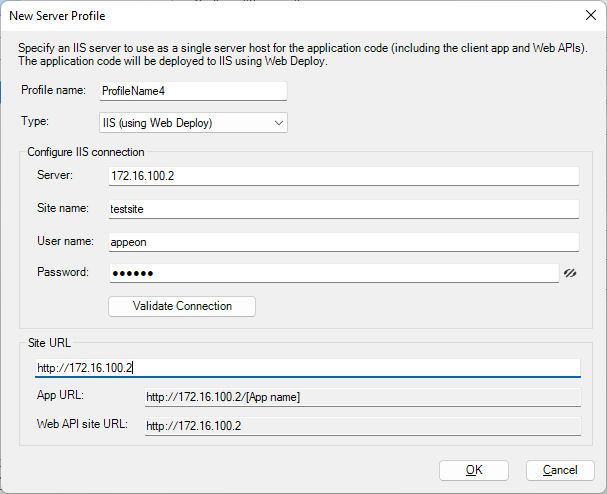Click into the Server address field
The image size is (607, 494).
coord(343,176)
